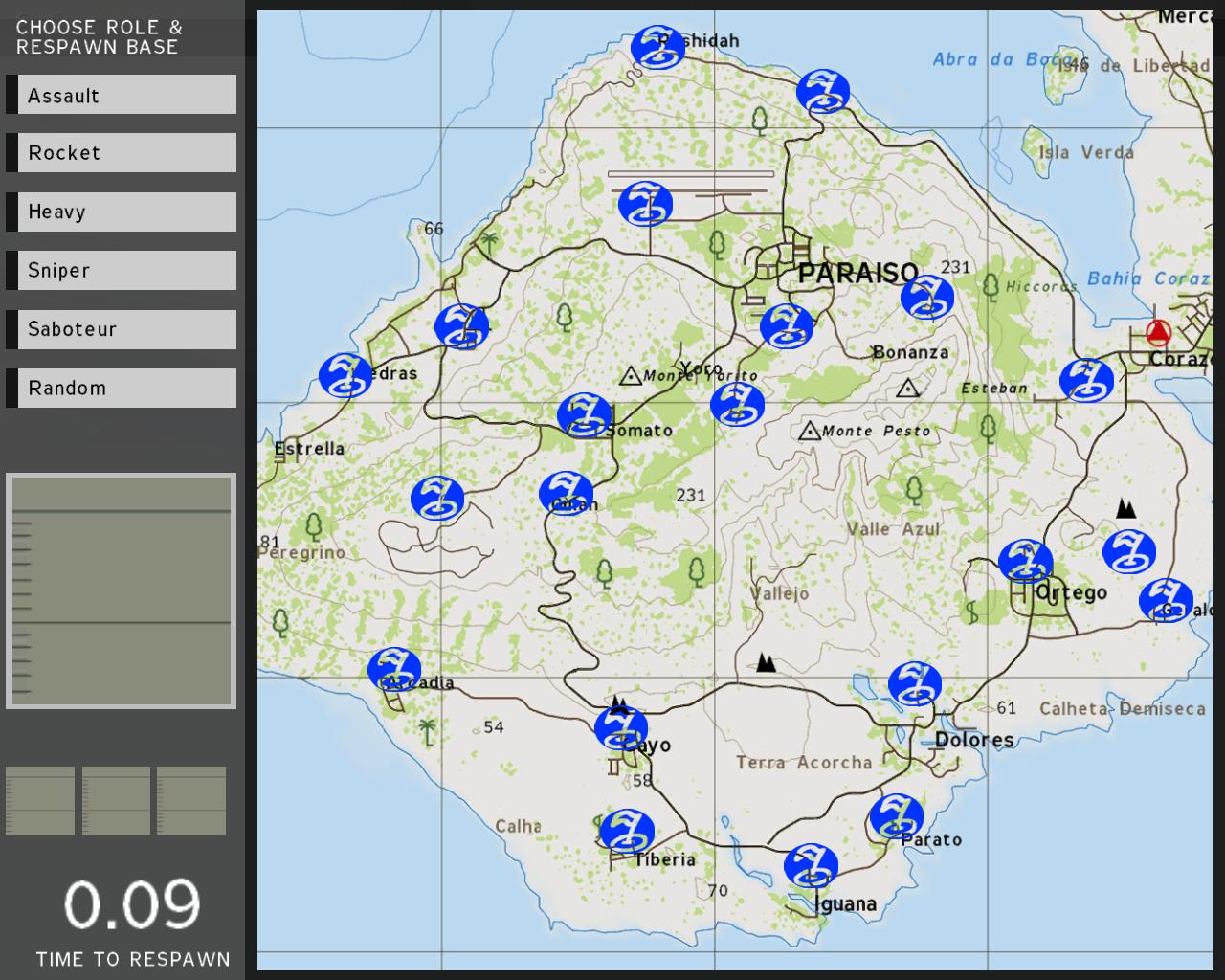
Task: Pick the Random role option
Action: pyautogui.click(x=122, y=388)
